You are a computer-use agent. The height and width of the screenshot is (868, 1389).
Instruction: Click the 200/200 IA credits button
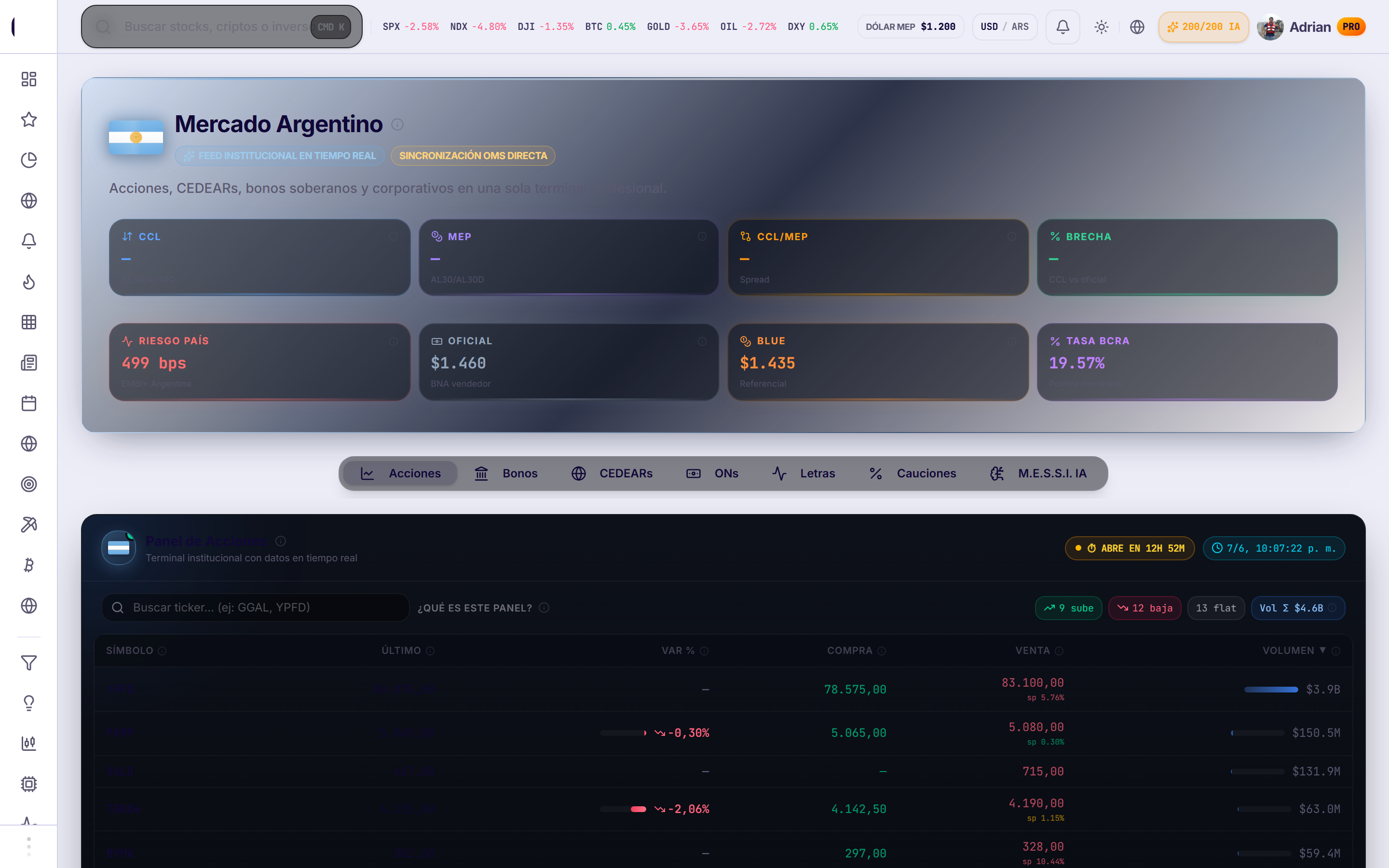pyautogui.click(x=1203, y=27)
